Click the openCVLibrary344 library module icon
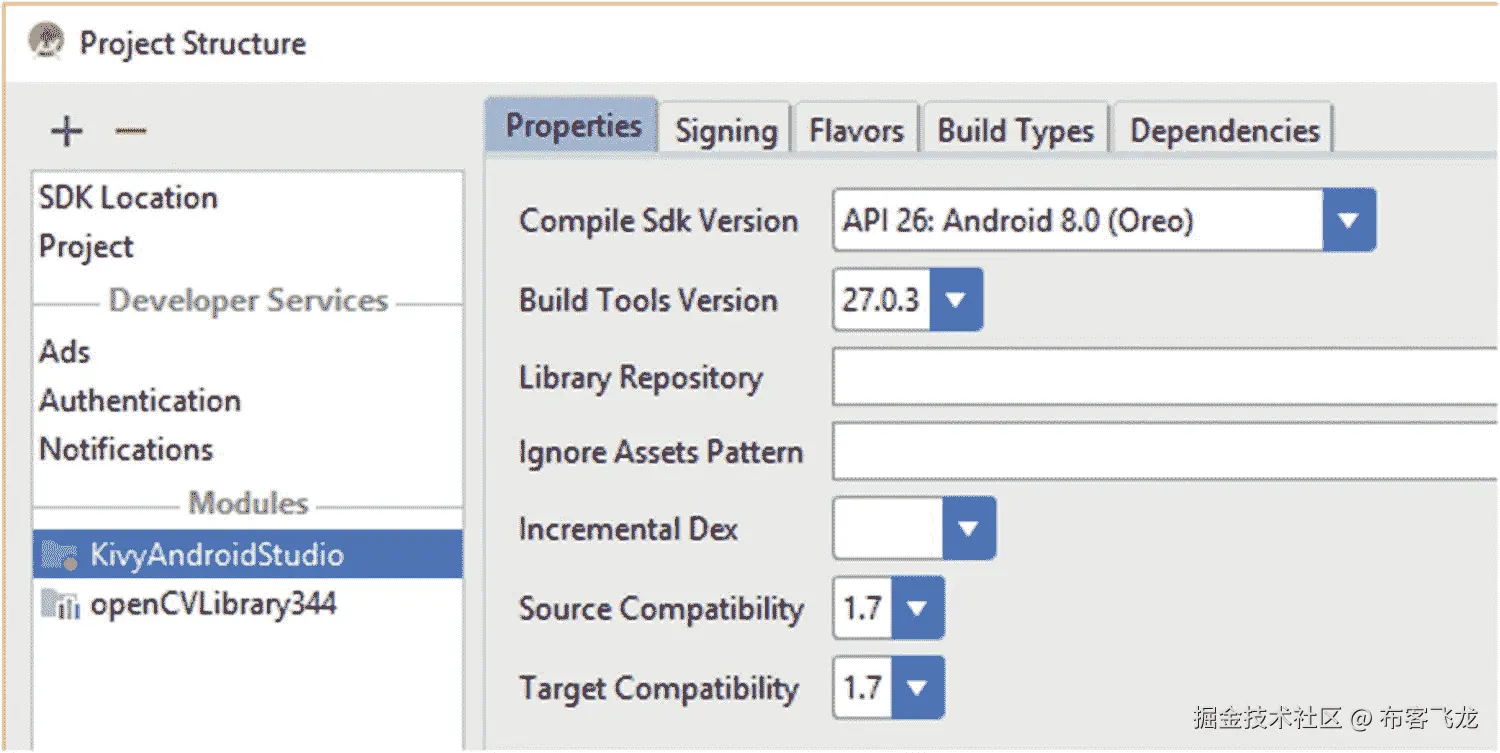The width and height of the screenshot is (1500, 753). (x=60, y=605)
